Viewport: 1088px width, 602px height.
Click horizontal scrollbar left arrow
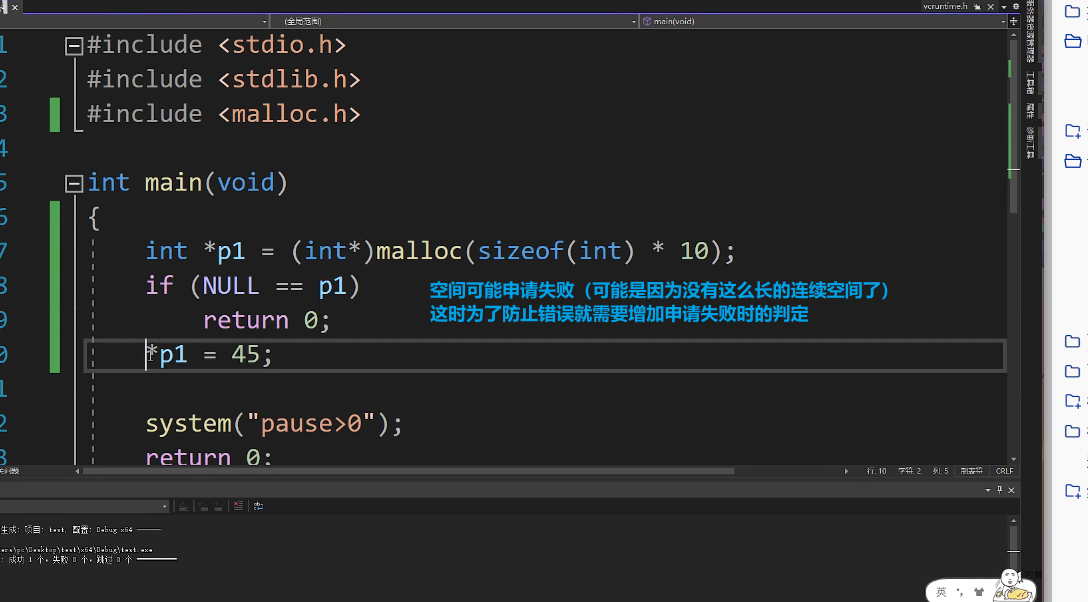tap(77, 471)
